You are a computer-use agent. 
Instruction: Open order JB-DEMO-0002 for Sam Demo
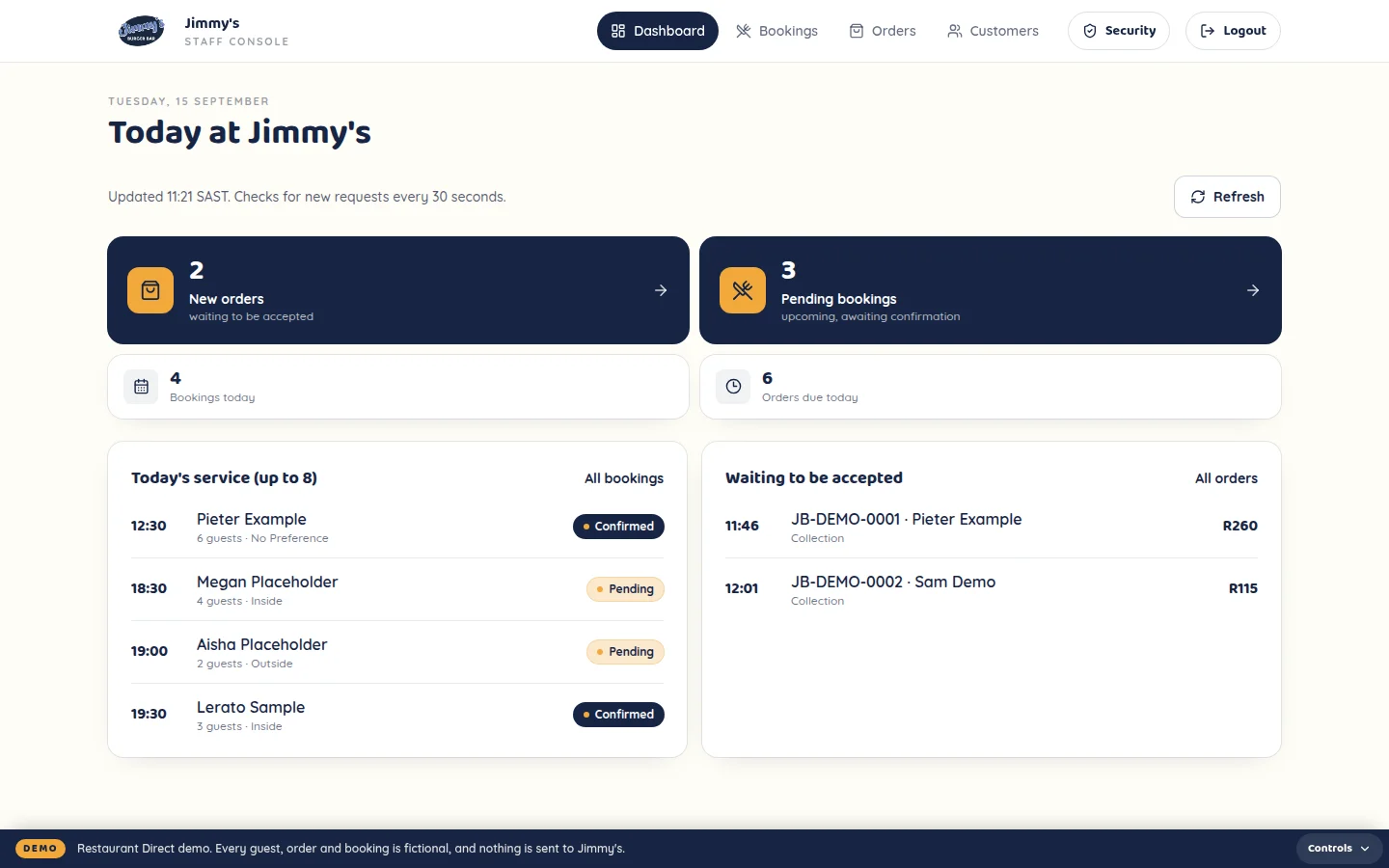tap(992, 589)
